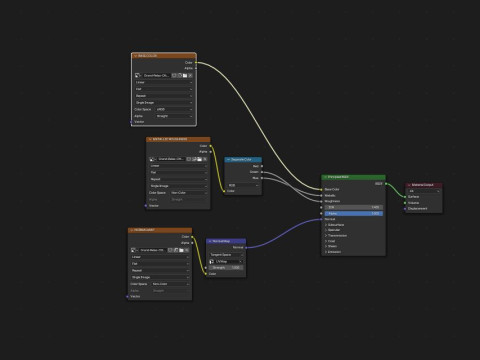Click Color output socket of Base Color texture node

click(x=196, y=62)
